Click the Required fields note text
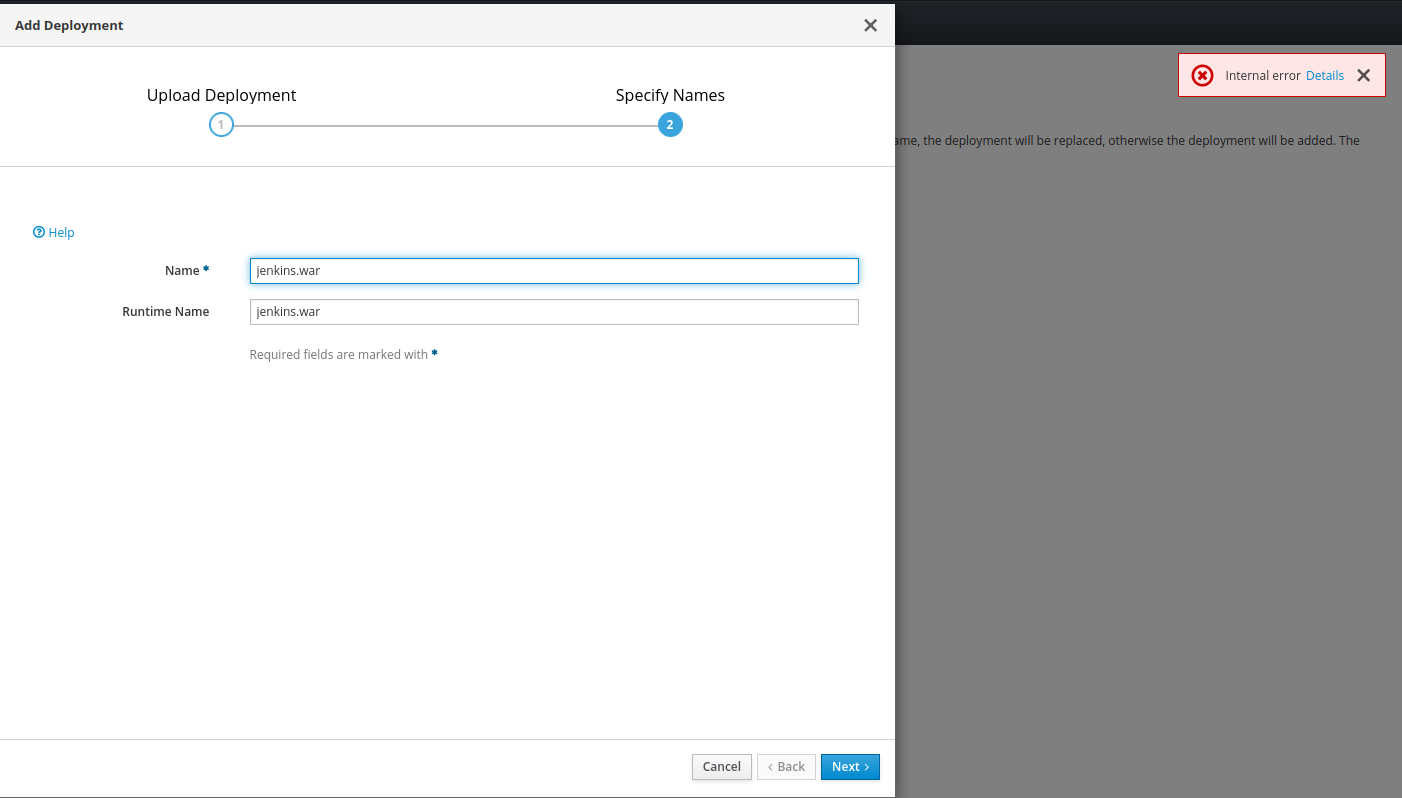Viewport: 1402px width, 798px height. pyautogui.click(x=338, y=354)
